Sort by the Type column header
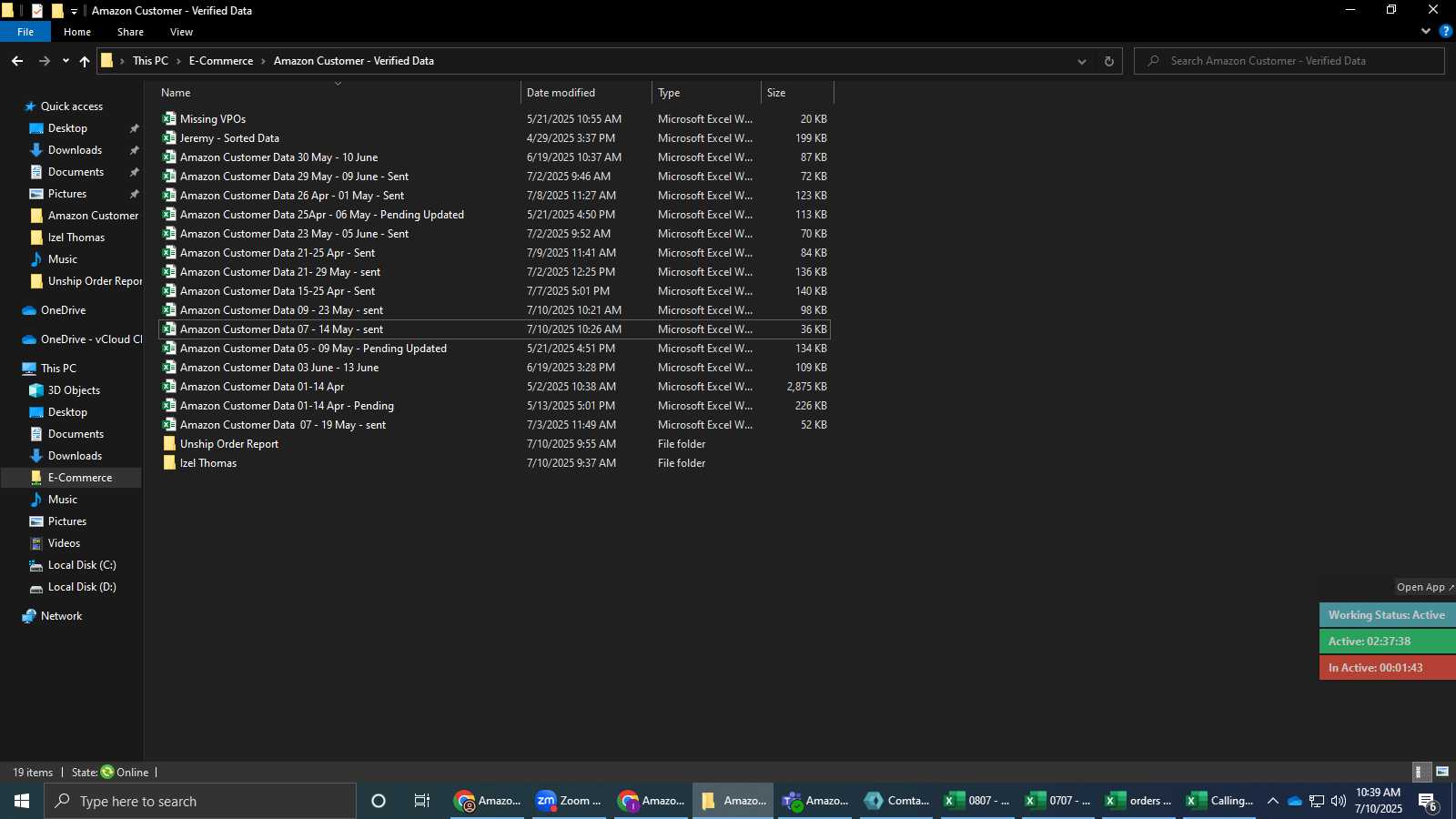Screen dimensions: 1456x819 coord(706,93)
